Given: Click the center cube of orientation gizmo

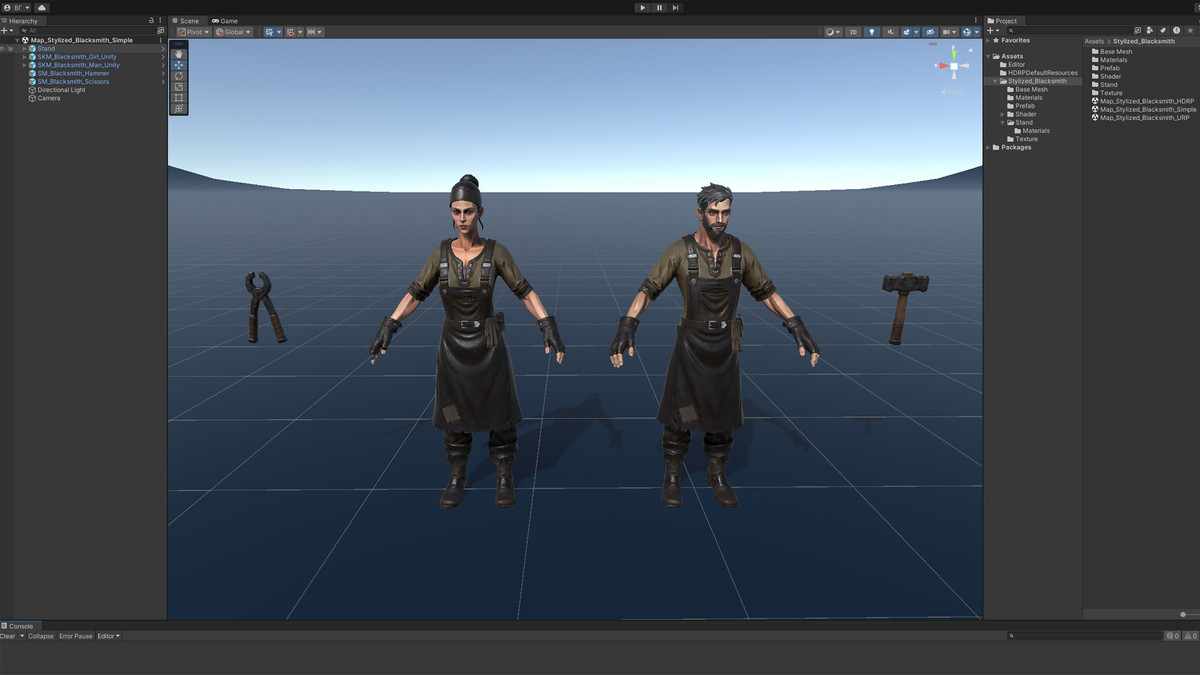Looking at the screenshot, I should [x=954, y=66].
